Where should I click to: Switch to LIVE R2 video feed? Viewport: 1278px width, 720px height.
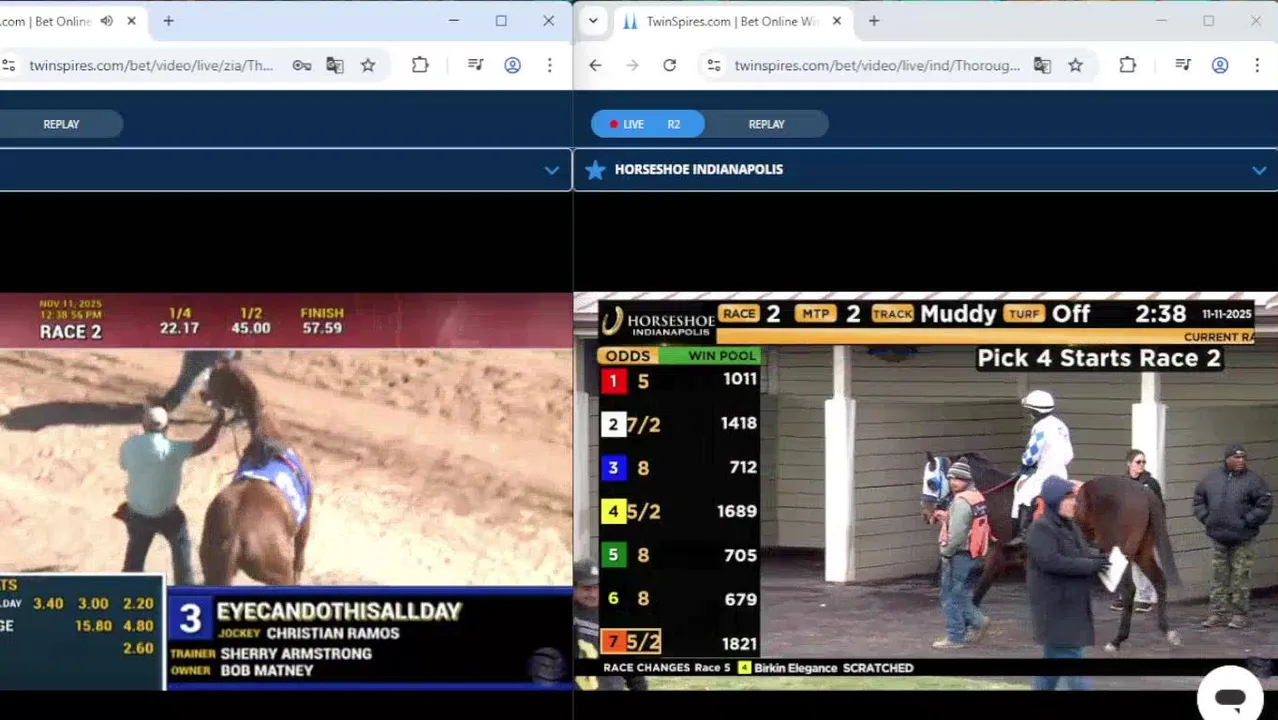click(x=647, y=124)
